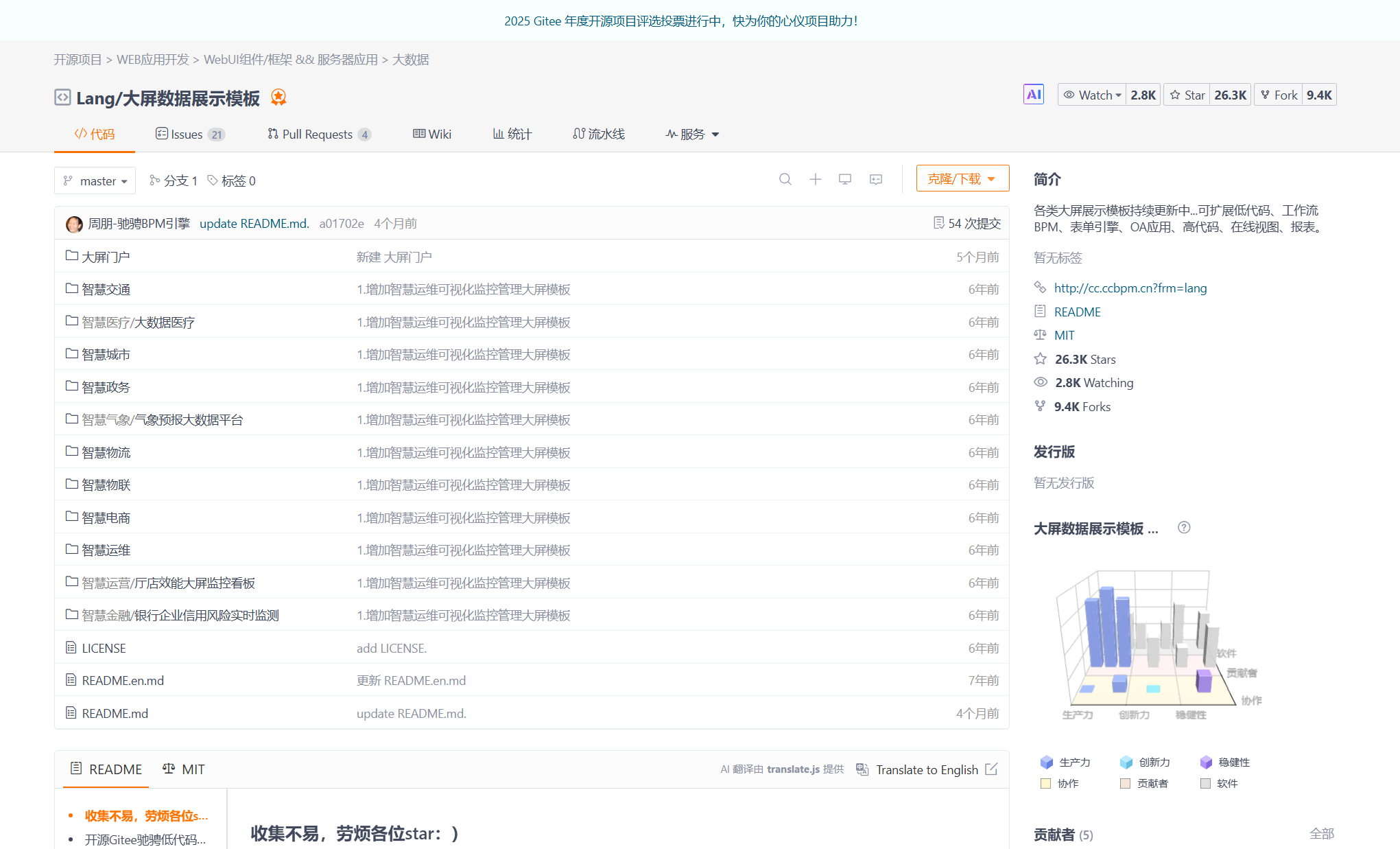Open the Web IDE monitor icon

coord(844,179)
